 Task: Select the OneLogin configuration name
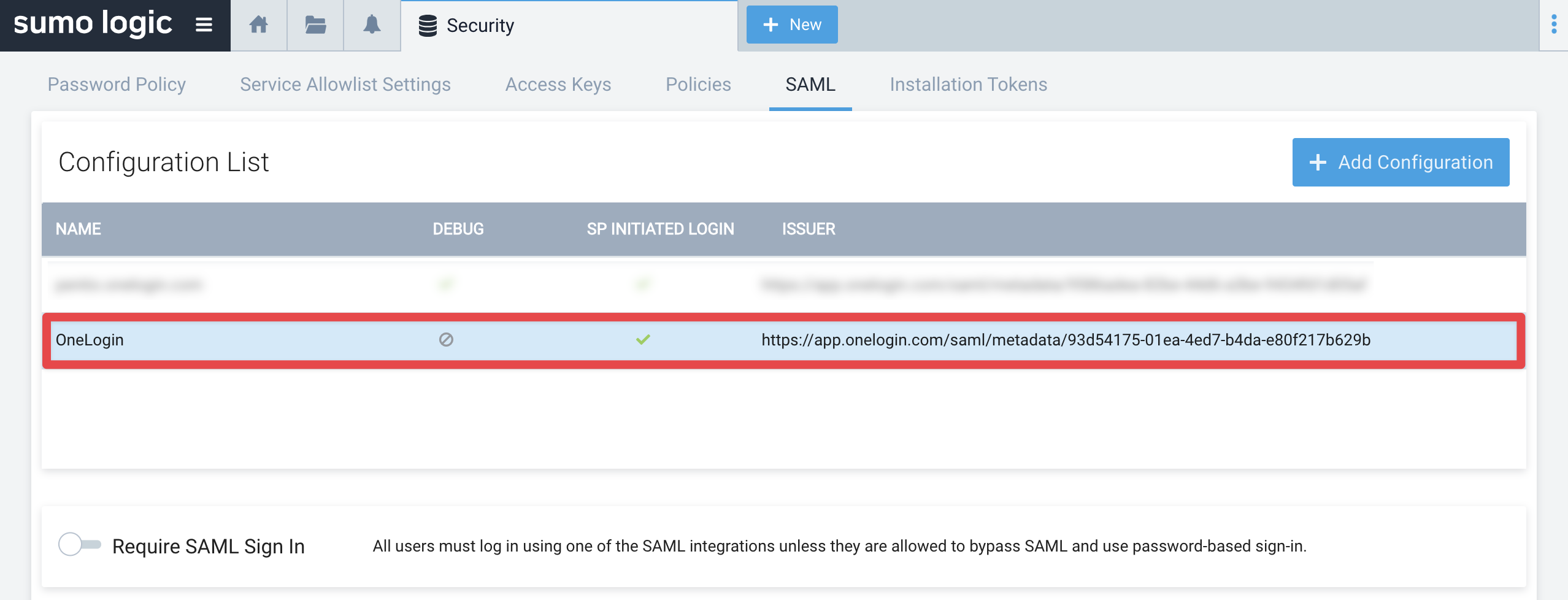pyautogui.click(x=90, y=340)
